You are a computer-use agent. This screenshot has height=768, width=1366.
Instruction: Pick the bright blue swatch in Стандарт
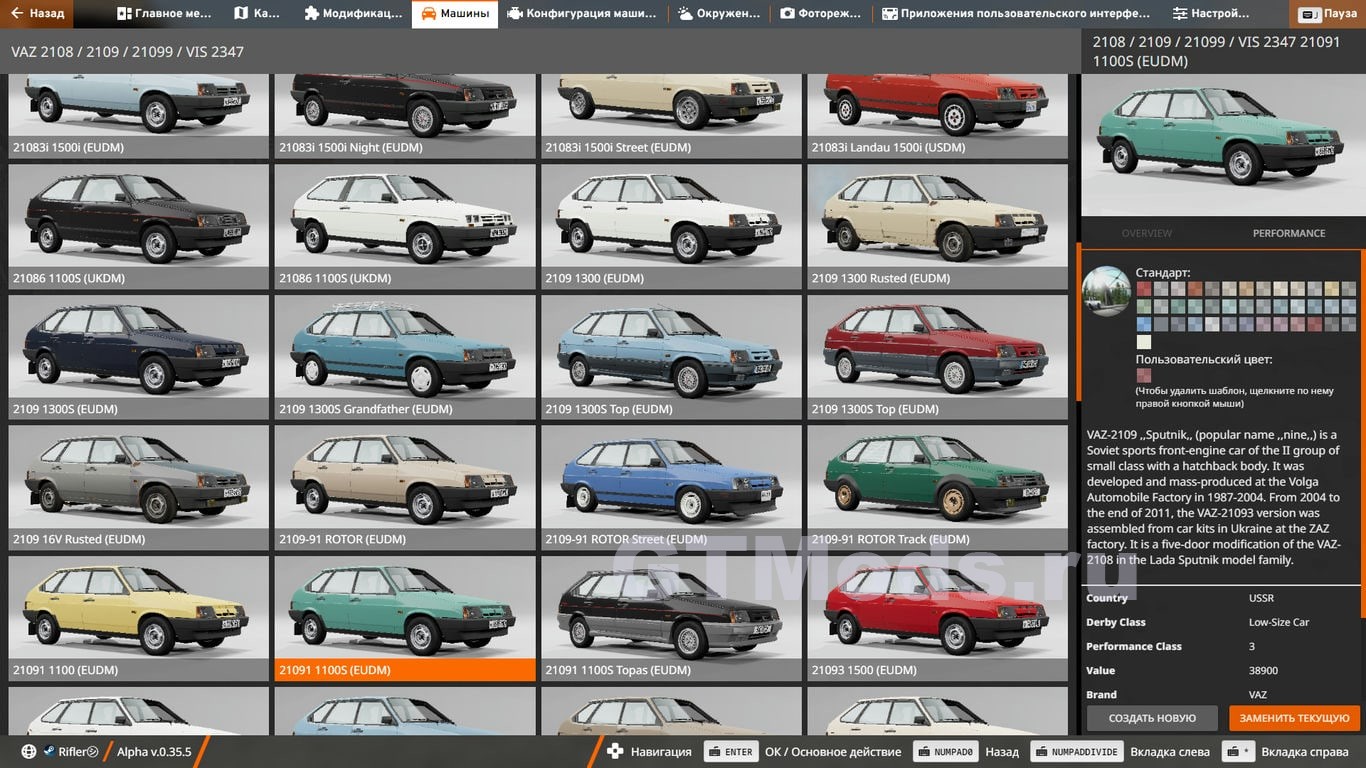1144,324
